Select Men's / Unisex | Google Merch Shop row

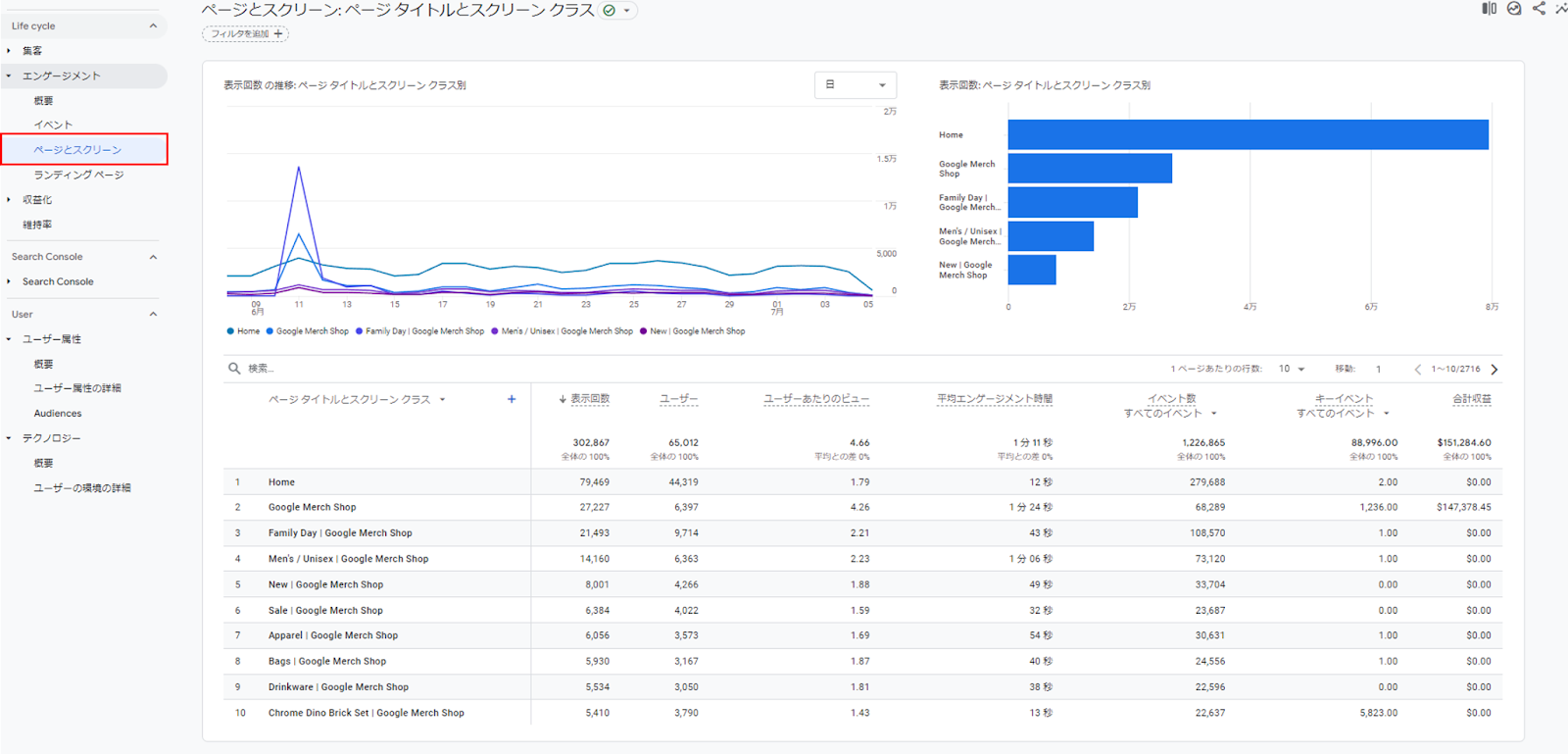point(862,559)
